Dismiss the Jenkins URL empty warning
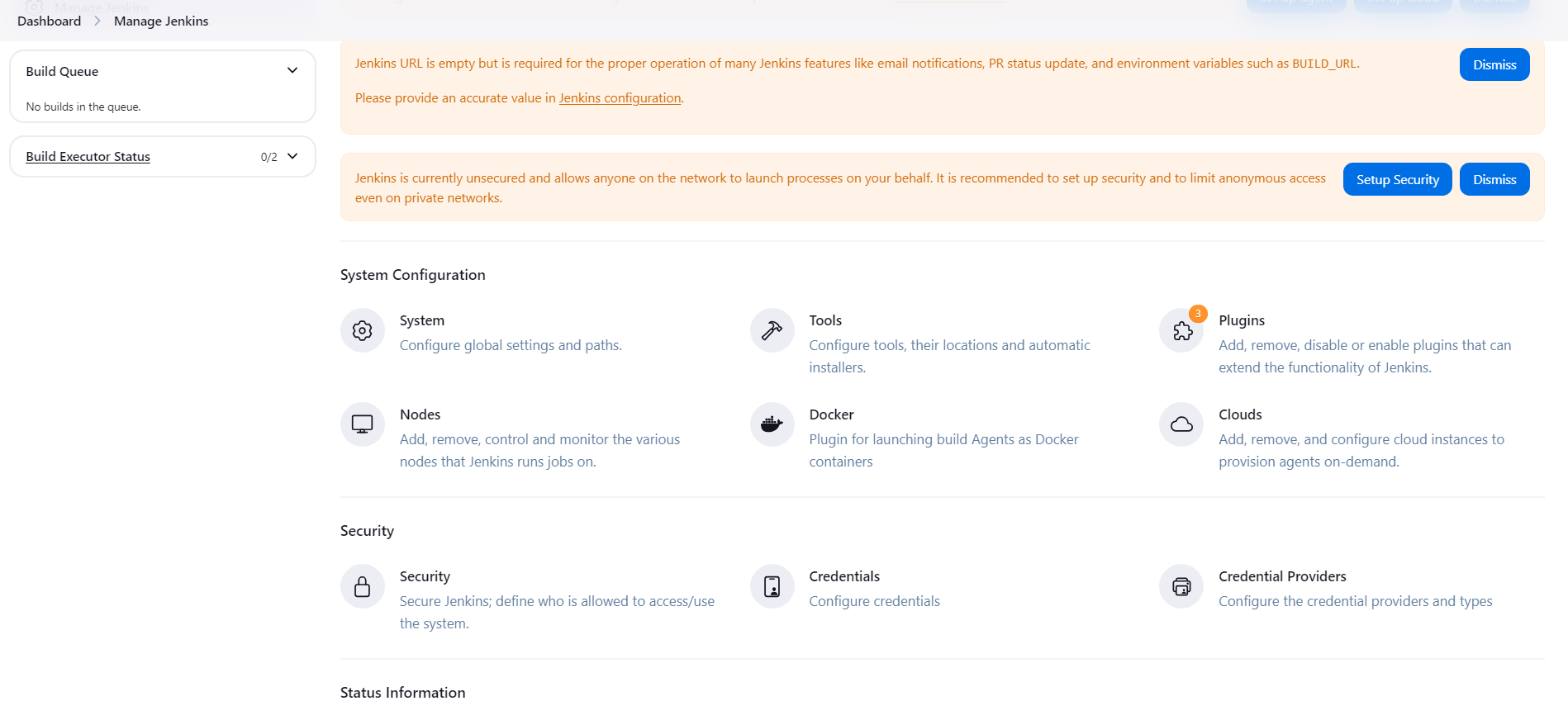Image resolution: width=1568 pixels, height=720 pixels. (1494, 64)
